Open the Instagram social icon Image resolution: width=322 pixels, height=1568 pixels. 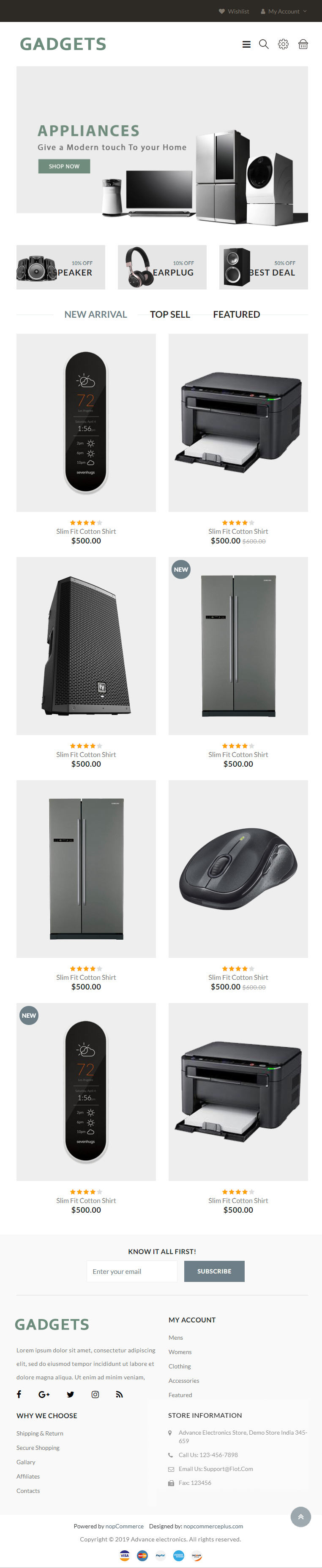95,1394
